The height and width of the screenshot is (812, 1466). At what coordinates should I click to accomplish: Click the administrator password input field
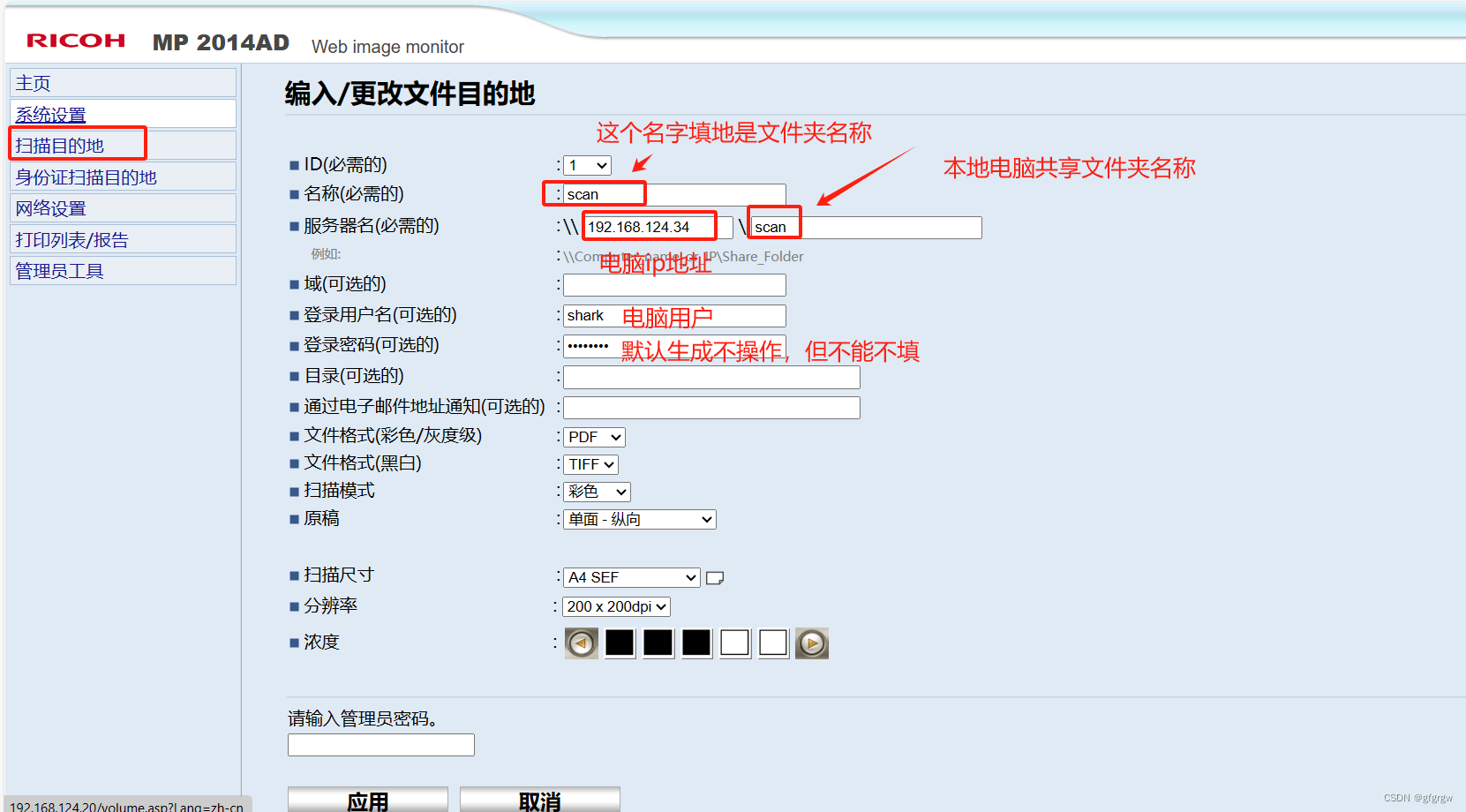point(381,745)
